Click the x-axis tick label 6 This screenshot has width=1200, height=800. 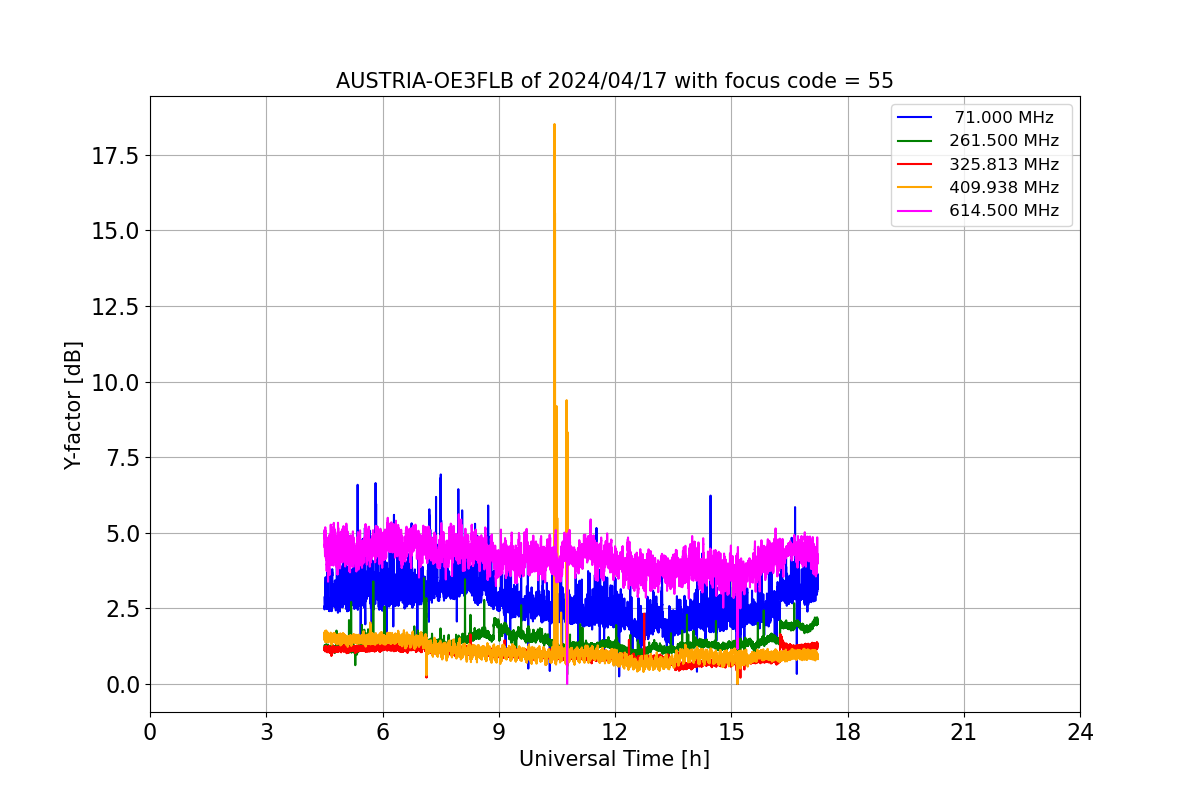(x=382, y=733)
